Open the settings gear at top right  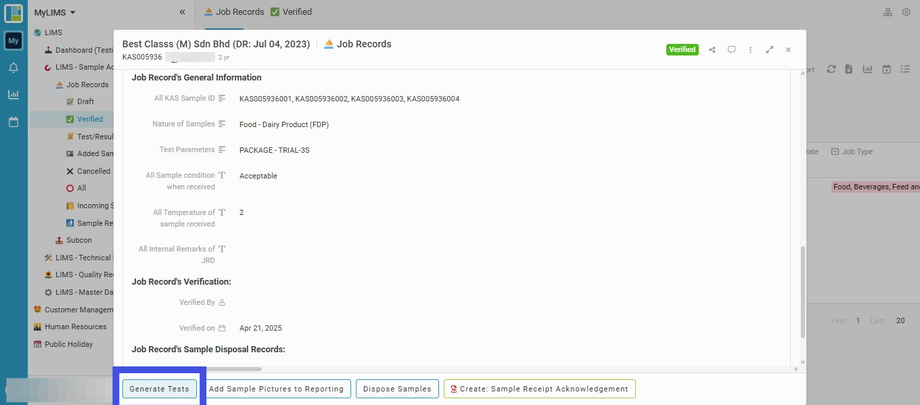coord(906,12)
